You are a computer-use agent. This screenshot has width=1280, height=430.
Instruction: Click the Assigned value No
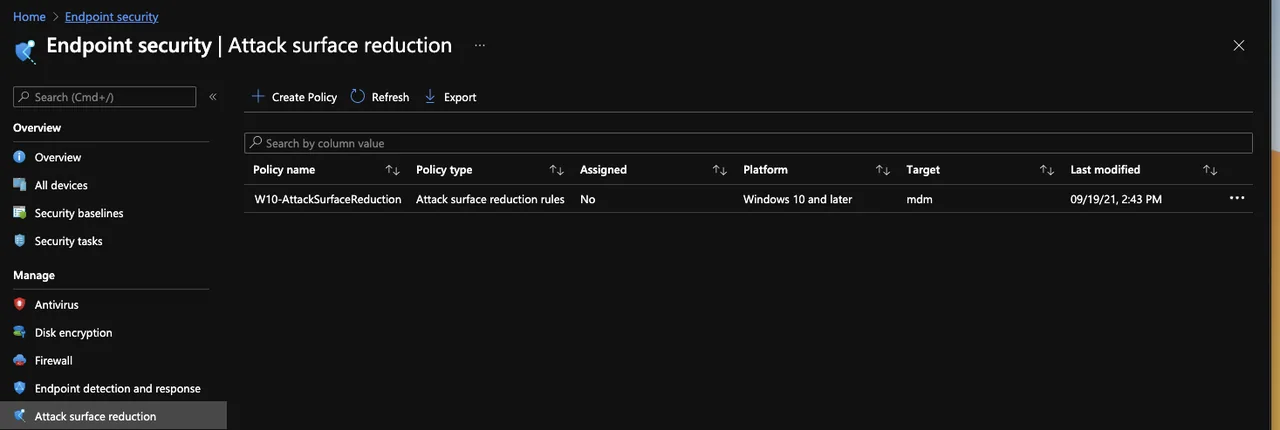click(587, 199)
